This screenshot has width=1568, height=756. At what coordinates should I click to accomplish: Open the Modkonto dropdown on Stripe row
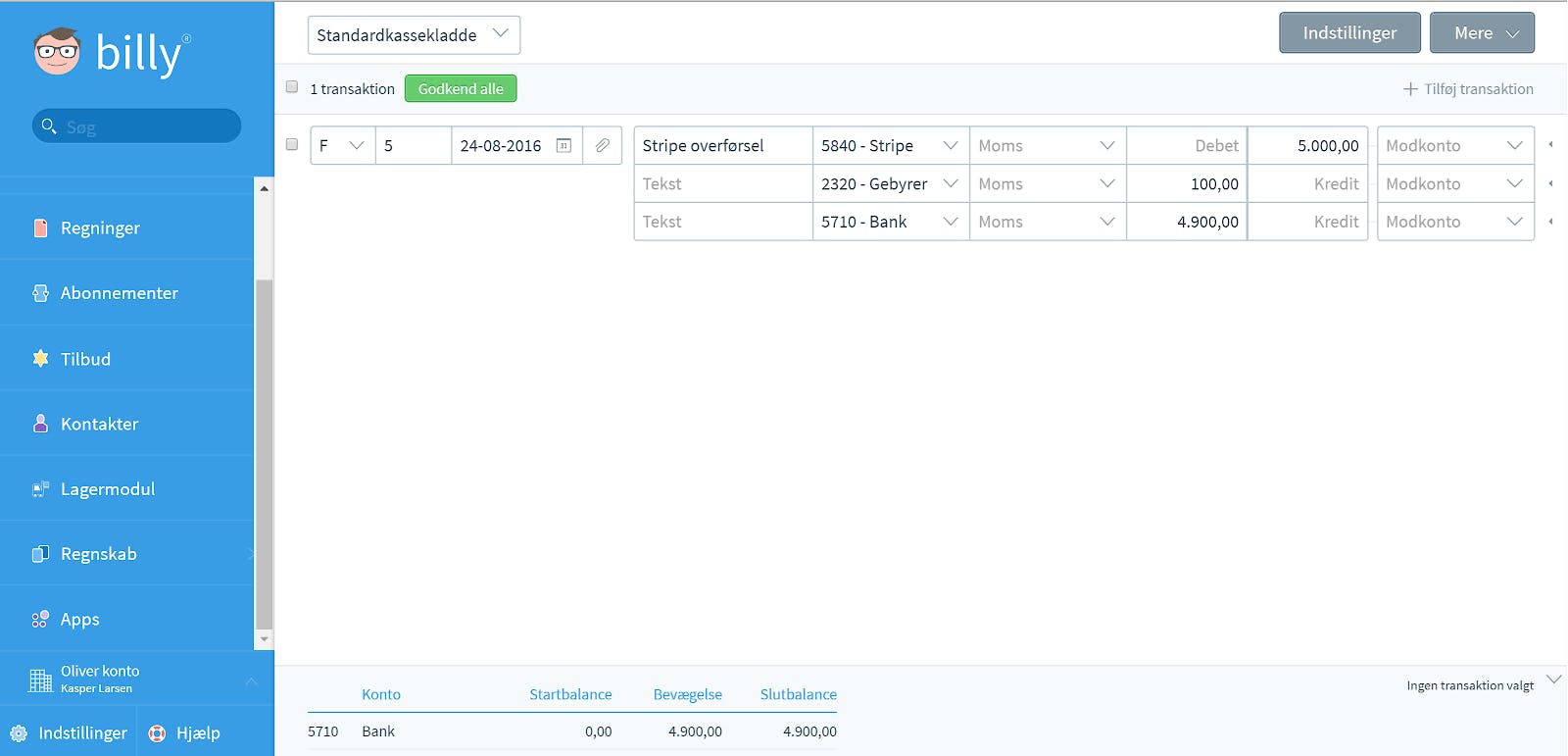1455,145
